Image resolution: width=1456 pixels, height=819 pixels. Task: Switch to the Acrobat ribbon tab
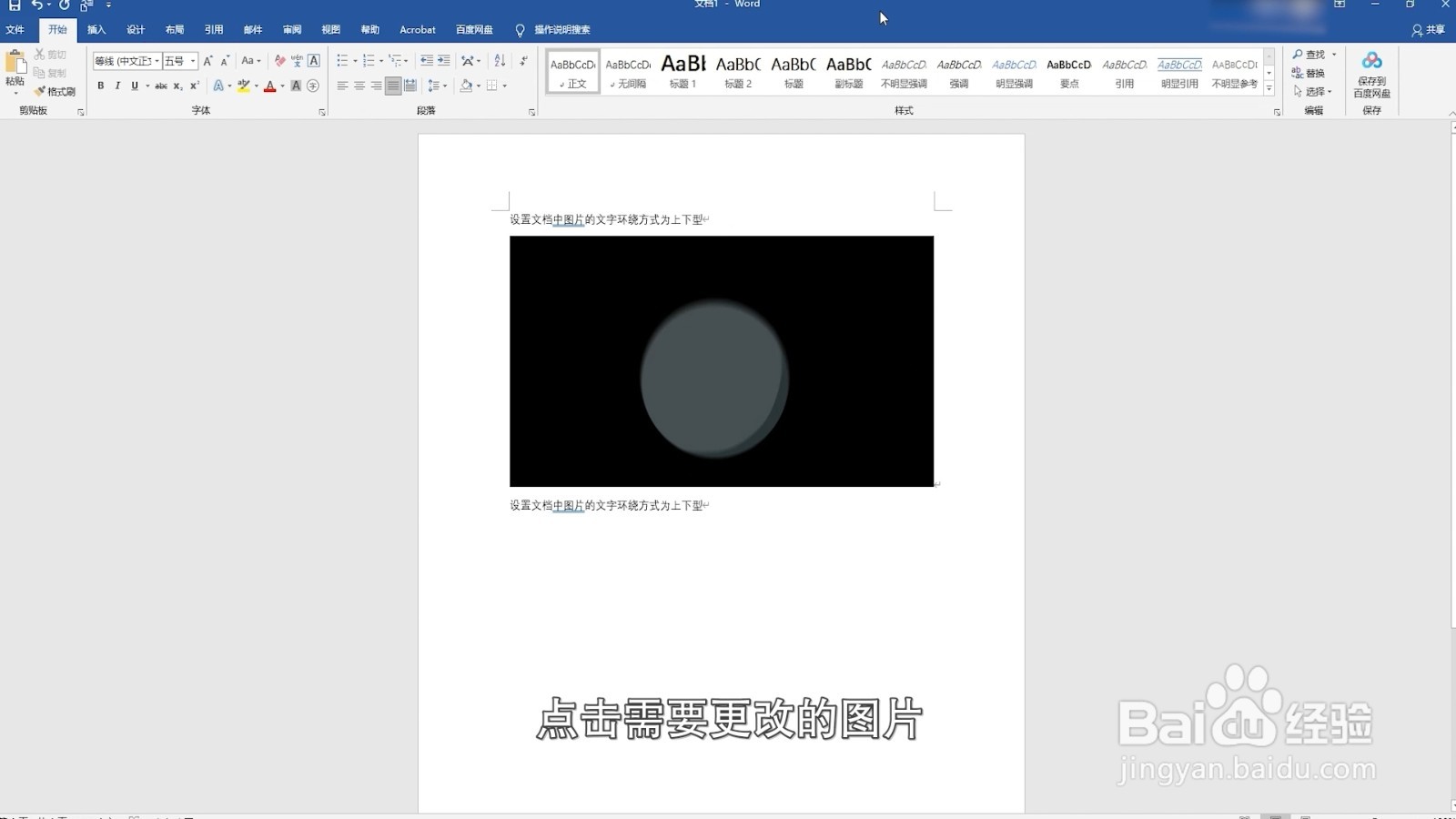coord(417,29)
